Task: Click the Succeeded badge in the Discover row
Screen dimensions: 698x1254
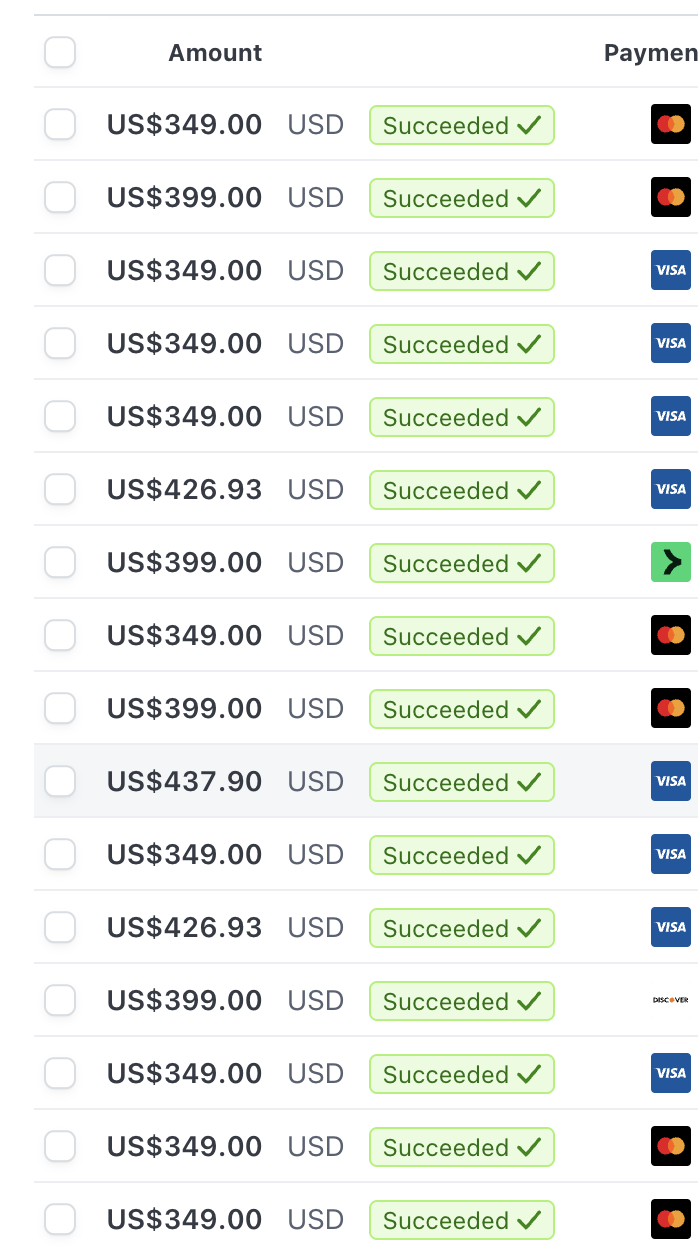Action: coord(461,1001)
